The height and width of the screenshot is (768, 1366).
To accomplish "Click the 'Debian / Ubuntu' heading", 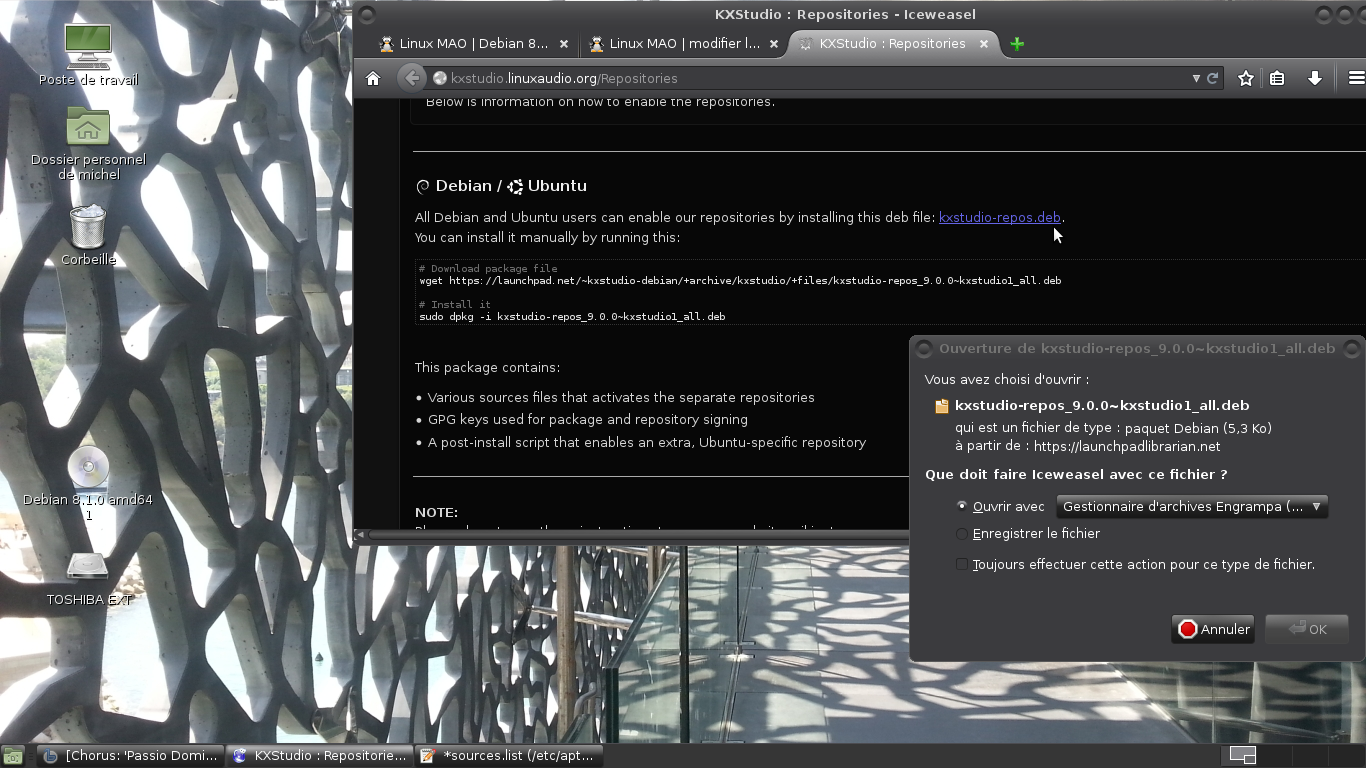I will click(x=501, y=186).
